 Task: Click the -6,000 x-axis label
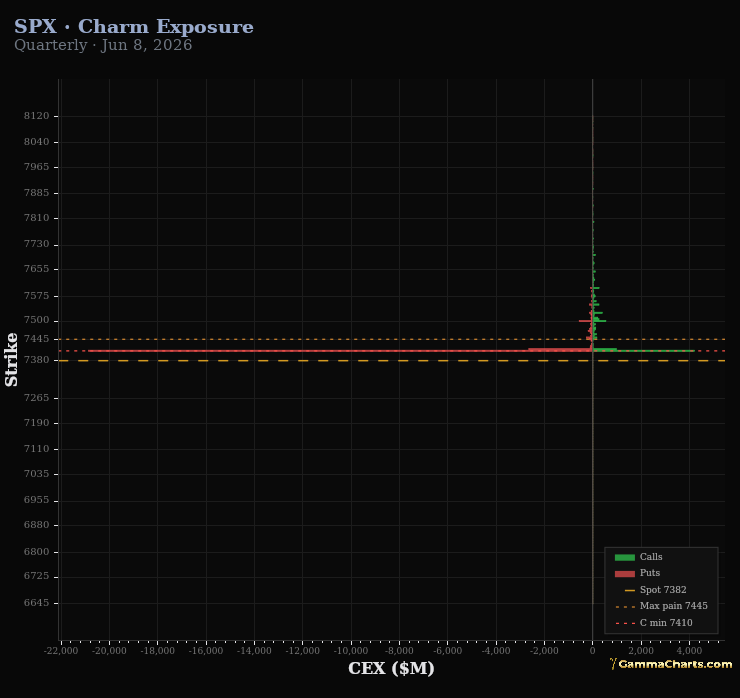[447, 651]
